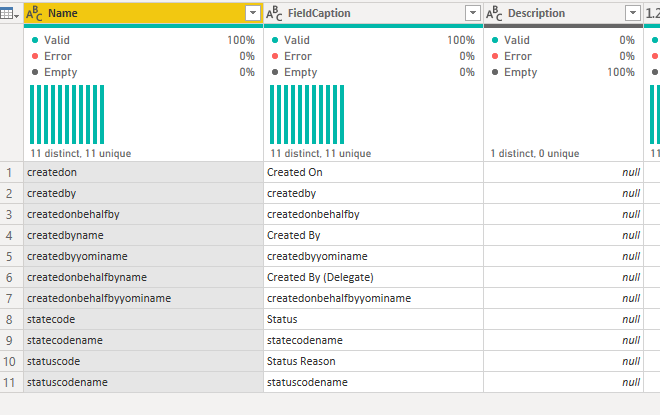Select the createdonbehalfby name cell
The width and height of the screenshot is (660, 415).
(x=144, y=215)
